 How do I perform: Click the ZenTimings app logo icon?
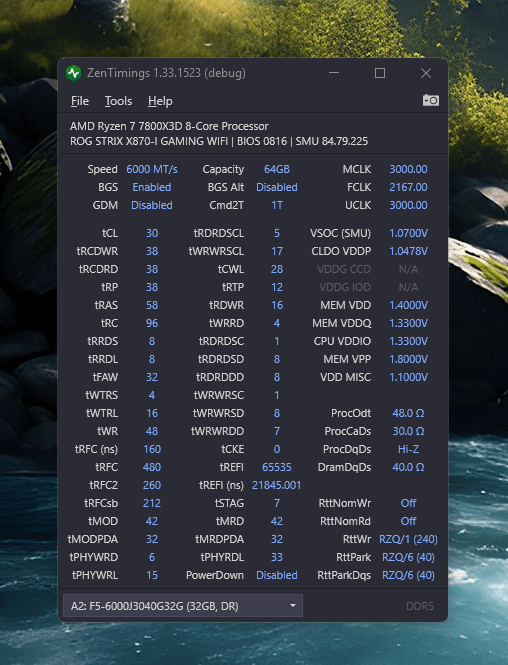click(74, 73)
